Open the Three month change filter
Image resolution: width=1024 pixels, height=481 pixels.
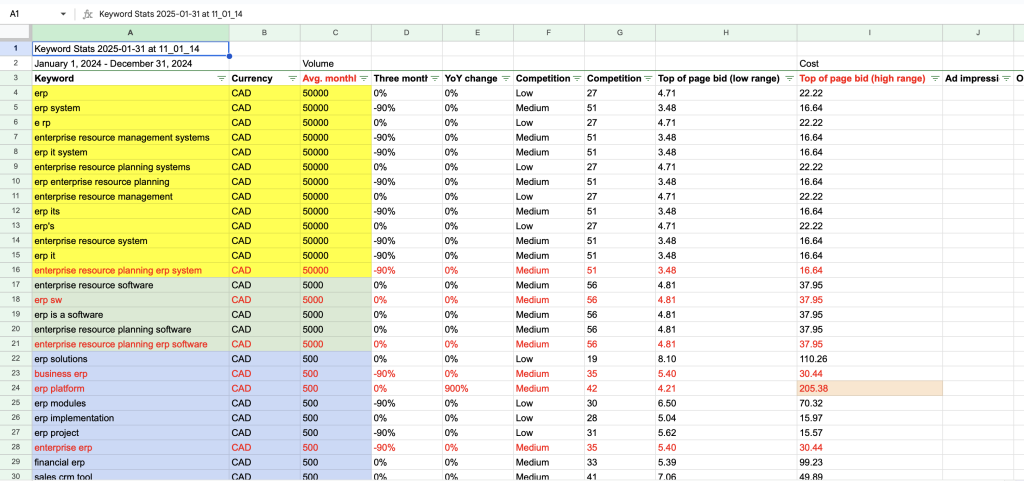click(x=434, y=78)
